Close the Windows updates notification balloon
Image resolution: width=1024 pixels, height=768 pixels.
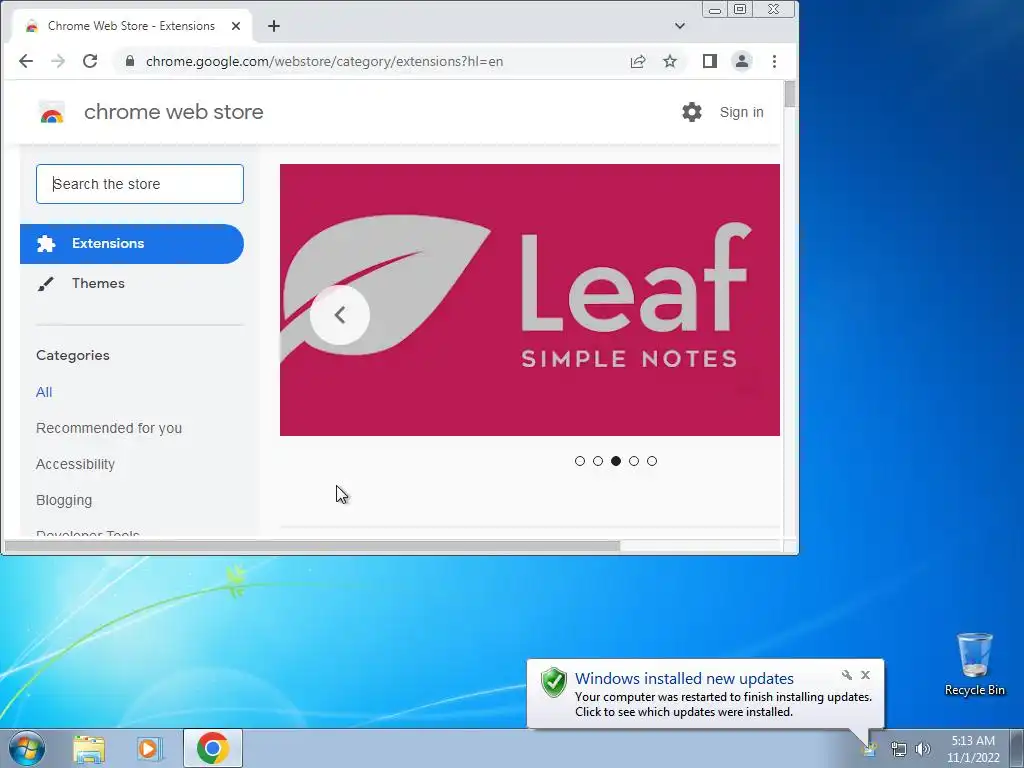pos(865,675)
